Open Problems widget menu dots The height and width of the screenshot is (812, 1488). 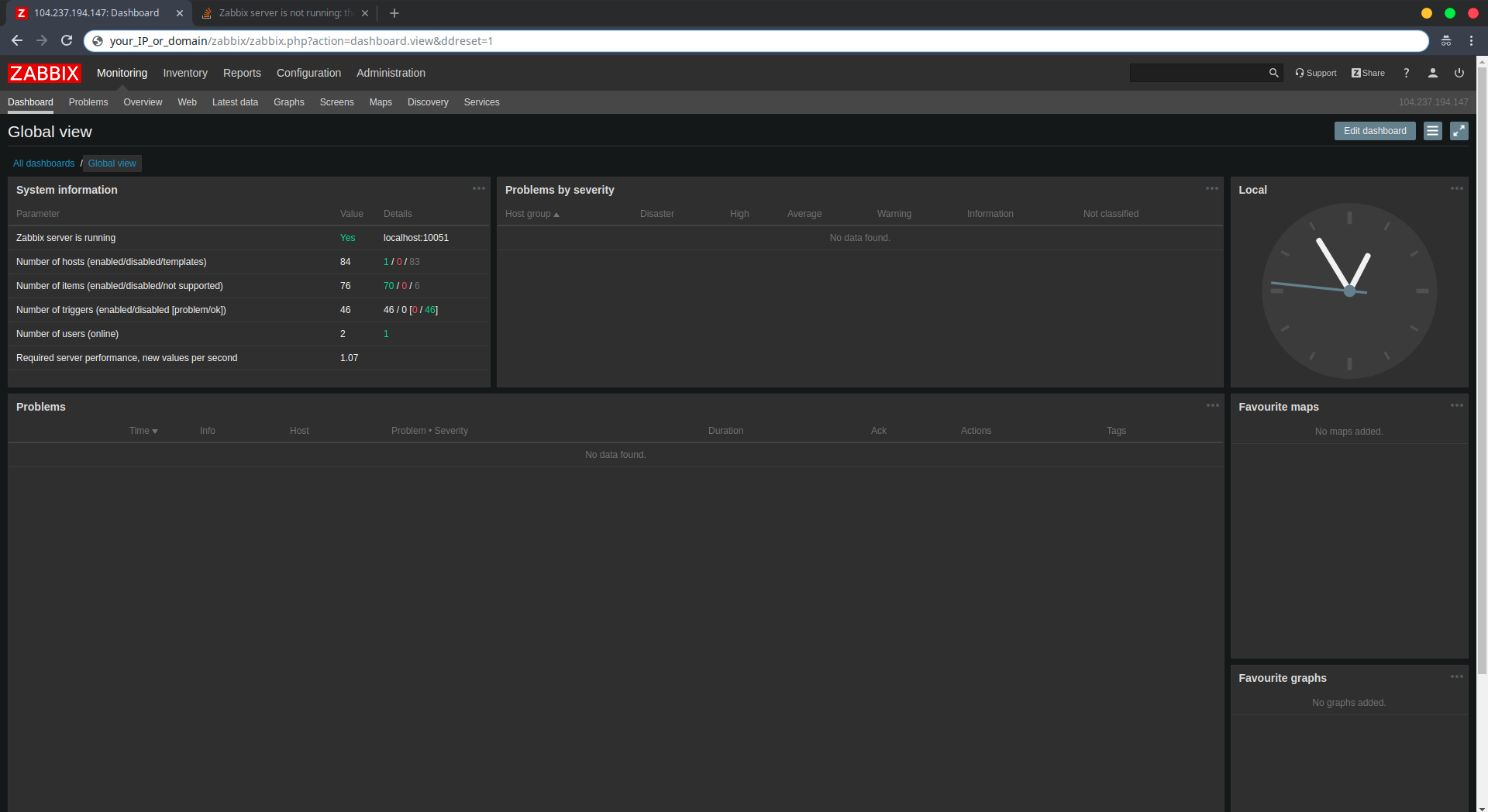coord(1213,405)
